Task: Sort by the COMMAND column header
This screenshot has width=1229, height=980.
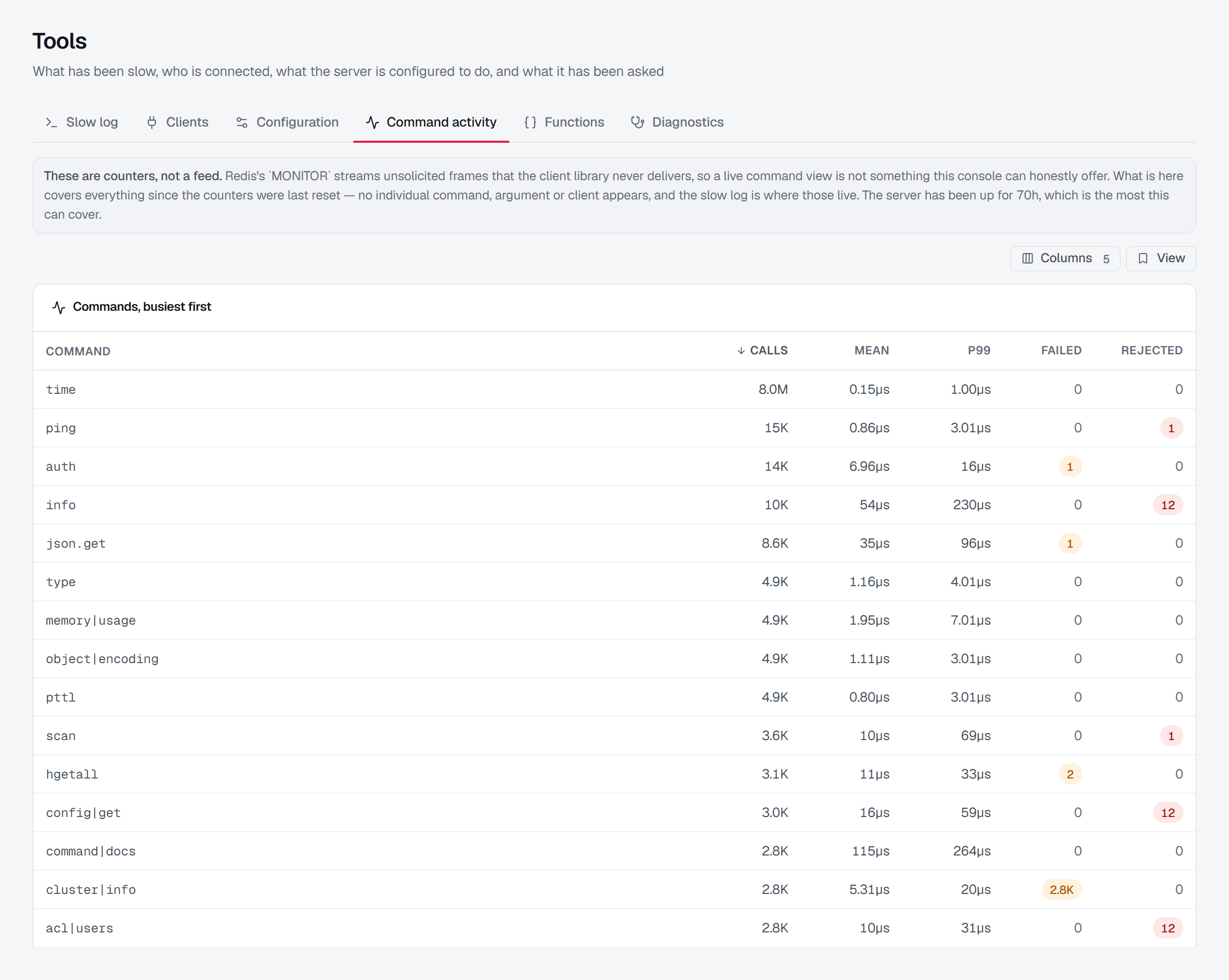Action: pos(78,351)
